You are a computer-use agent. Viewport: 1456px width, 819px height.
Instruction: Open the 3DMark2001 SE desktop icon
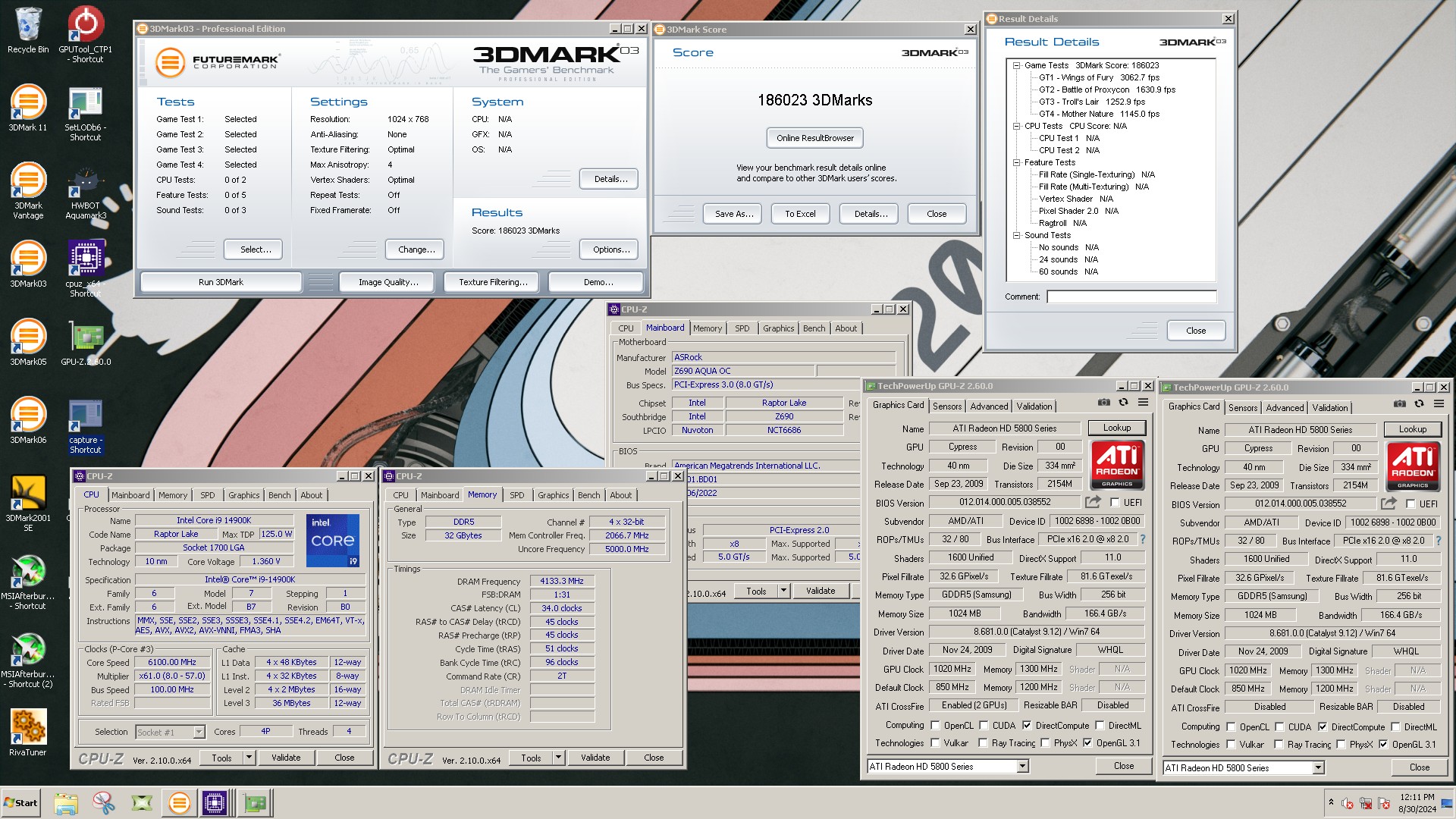[28, 503]
